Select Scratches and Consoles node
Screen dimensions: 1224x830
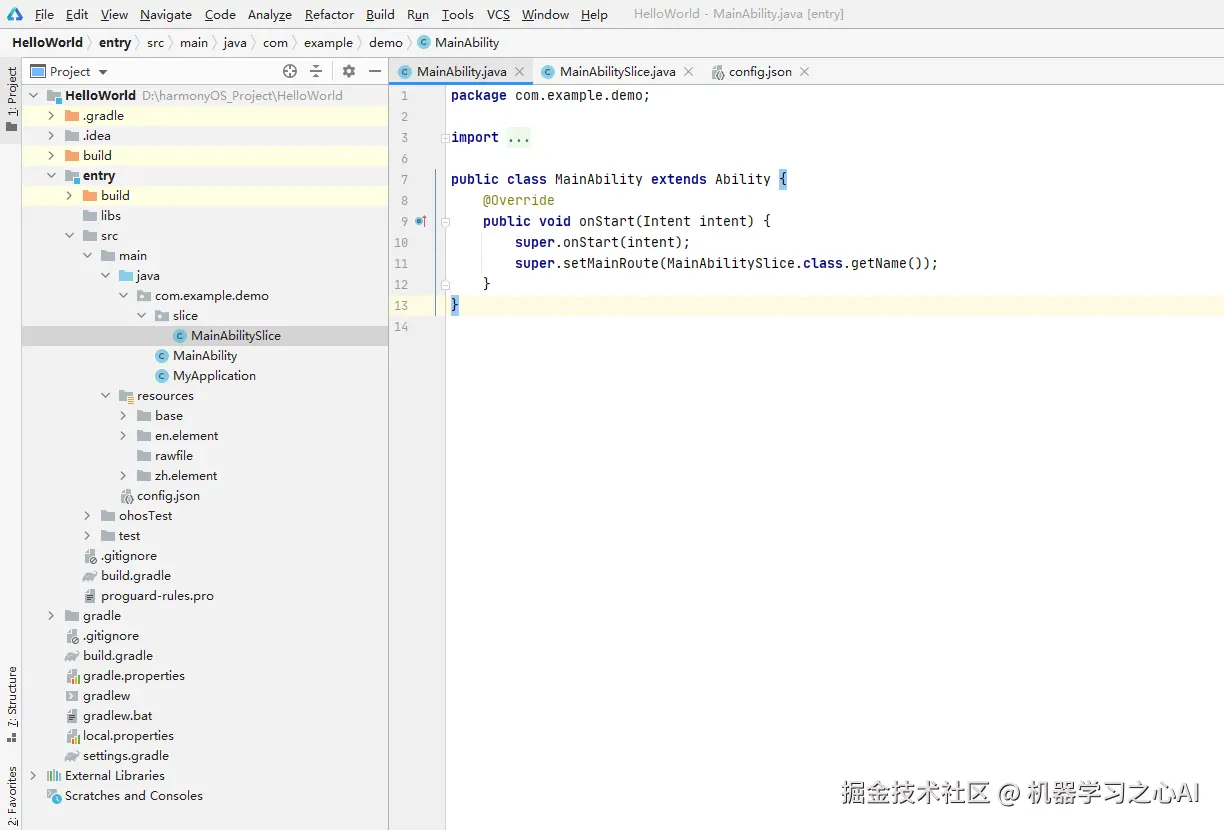coord(133,796)
